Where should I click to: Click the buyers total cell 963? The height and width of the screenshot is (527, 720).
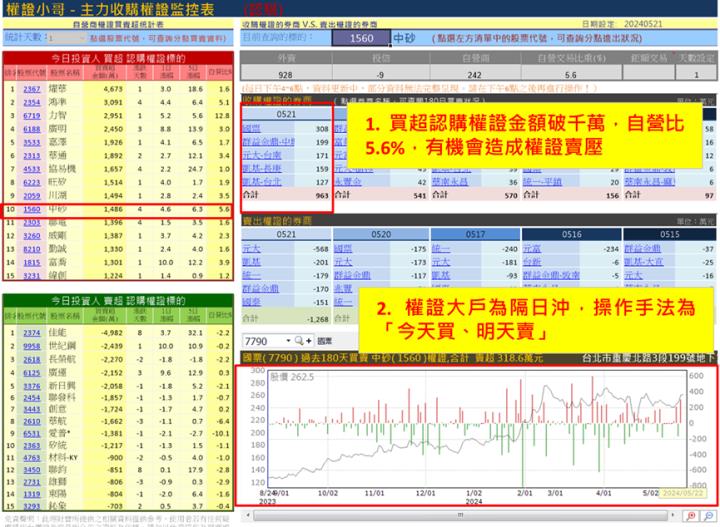322,196
